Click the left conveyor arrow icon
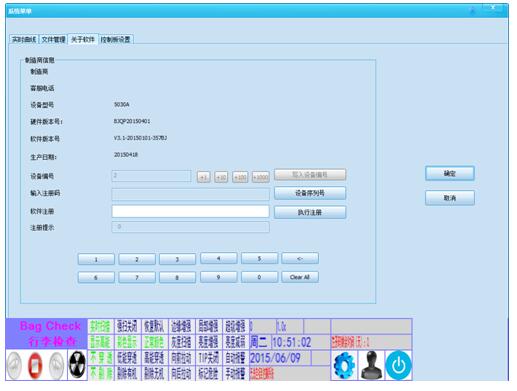 click(14, 365)
